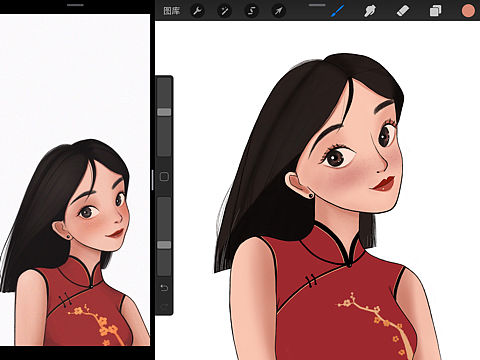Open the Actions wrench menu
480x360 pixels.
click(198, 11)
